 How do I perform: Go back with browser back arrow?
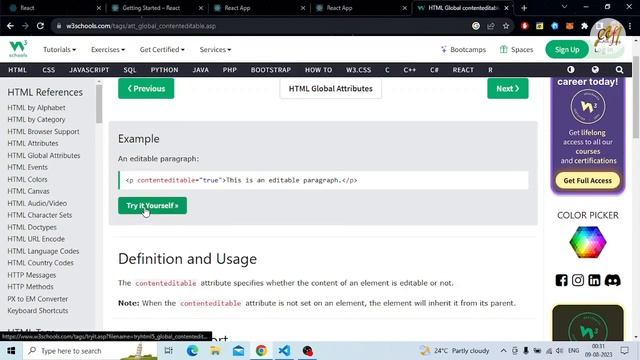[x=10, y=26]
